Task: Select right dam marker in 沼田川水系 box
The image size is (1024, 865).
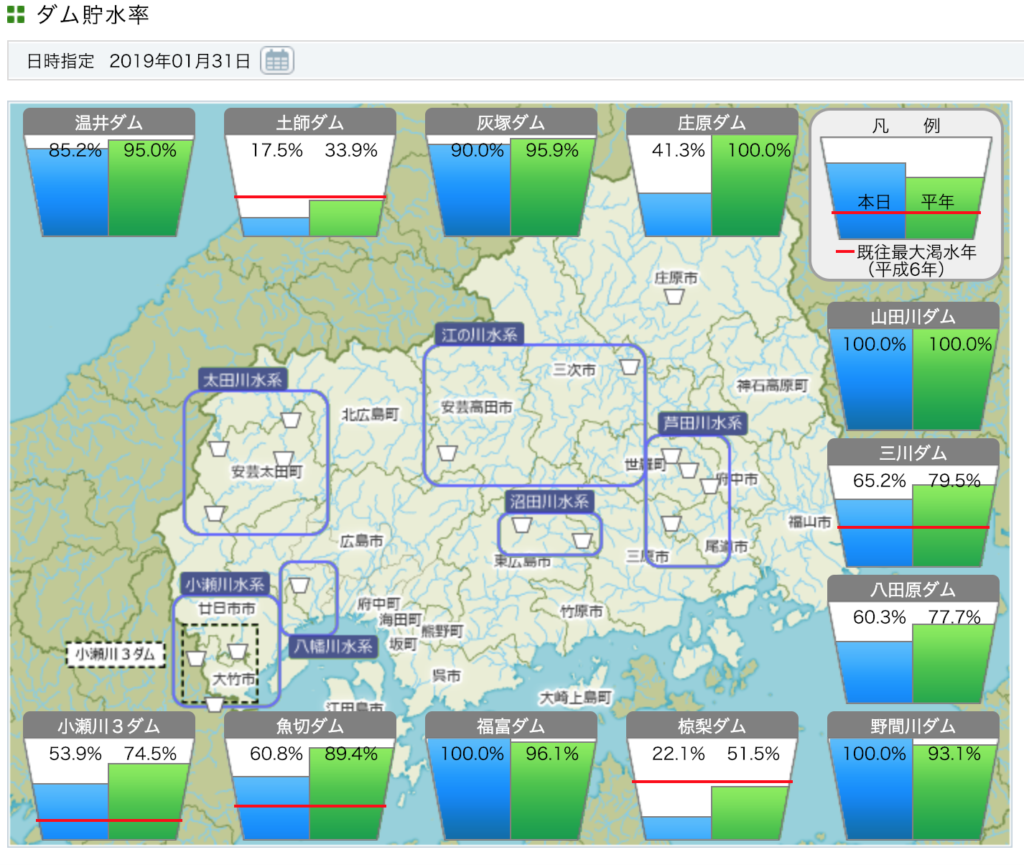Action: tap(582, 541)
